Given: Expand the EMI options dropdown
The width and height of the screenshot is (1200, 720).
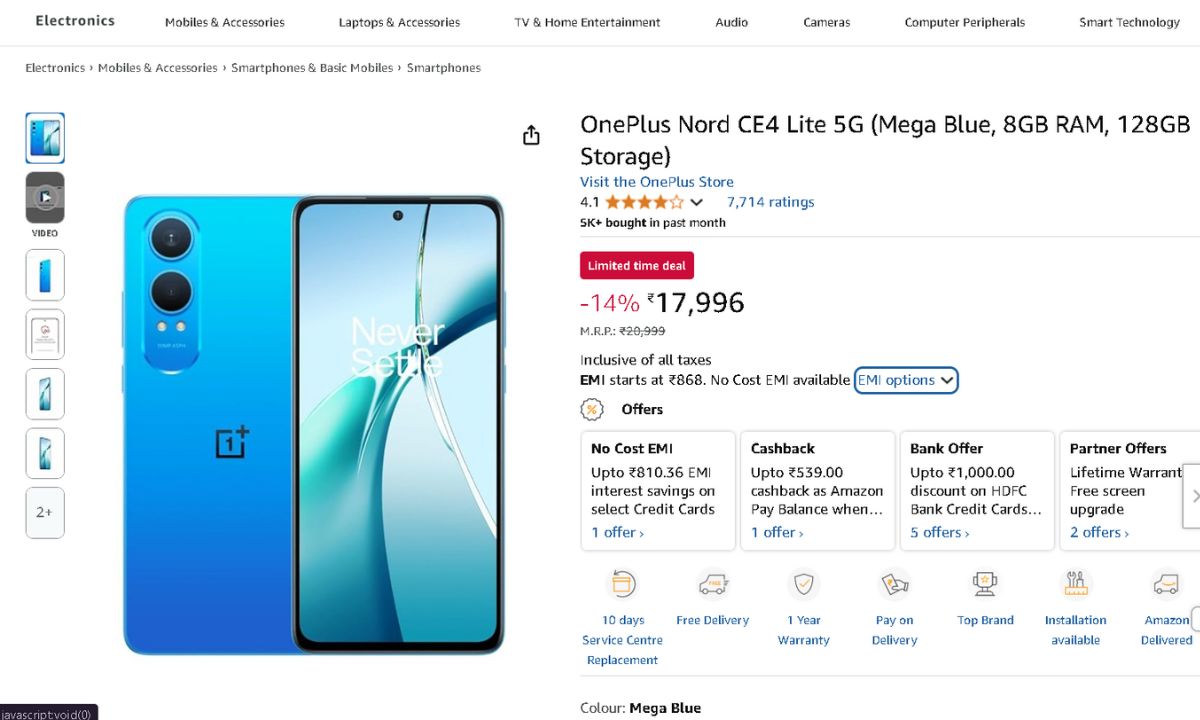Looking at the screenshot, I should [906, 380].
